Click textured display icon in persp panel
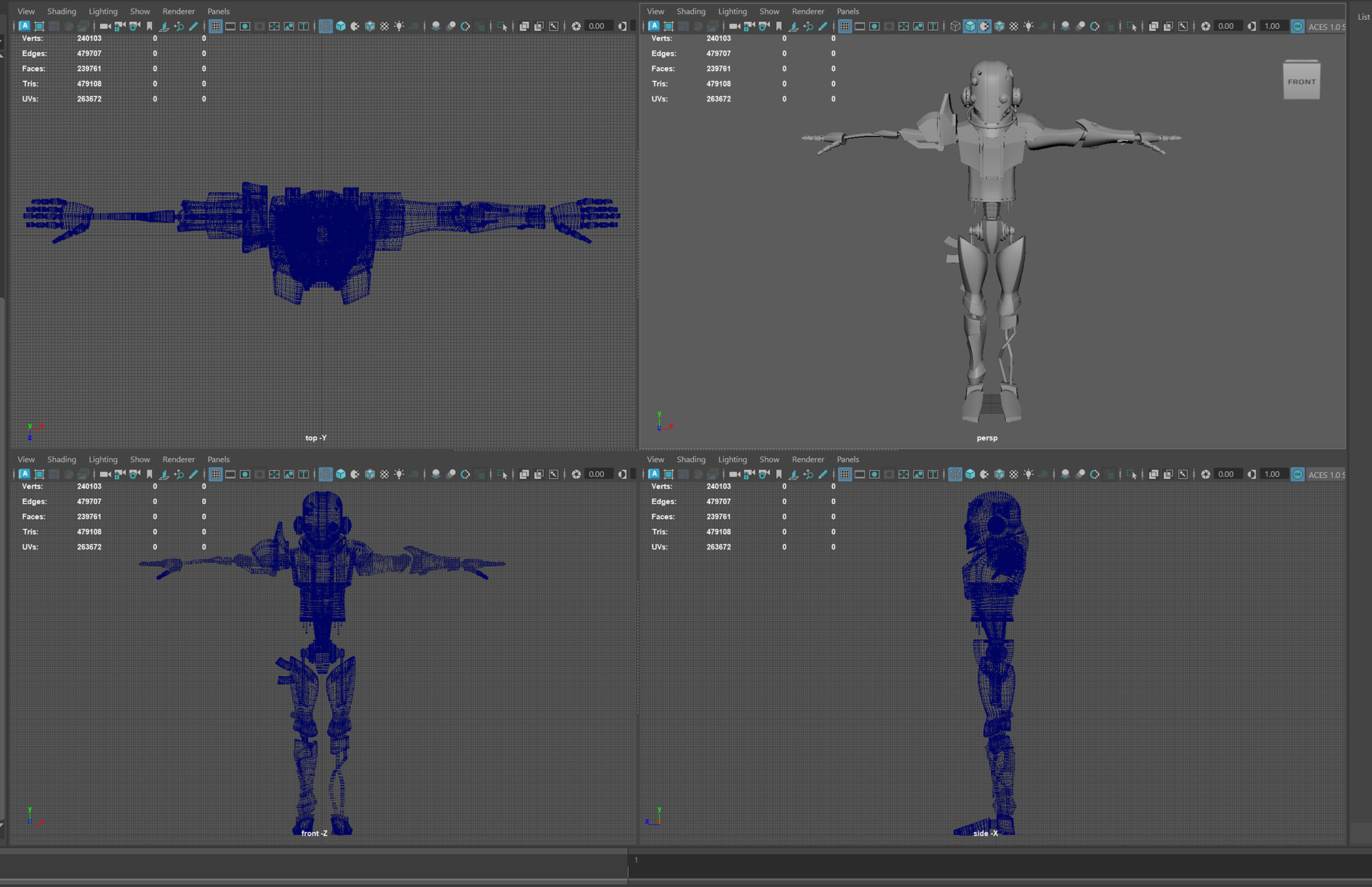This screenshot has height=887, width=1372. 1014,26
